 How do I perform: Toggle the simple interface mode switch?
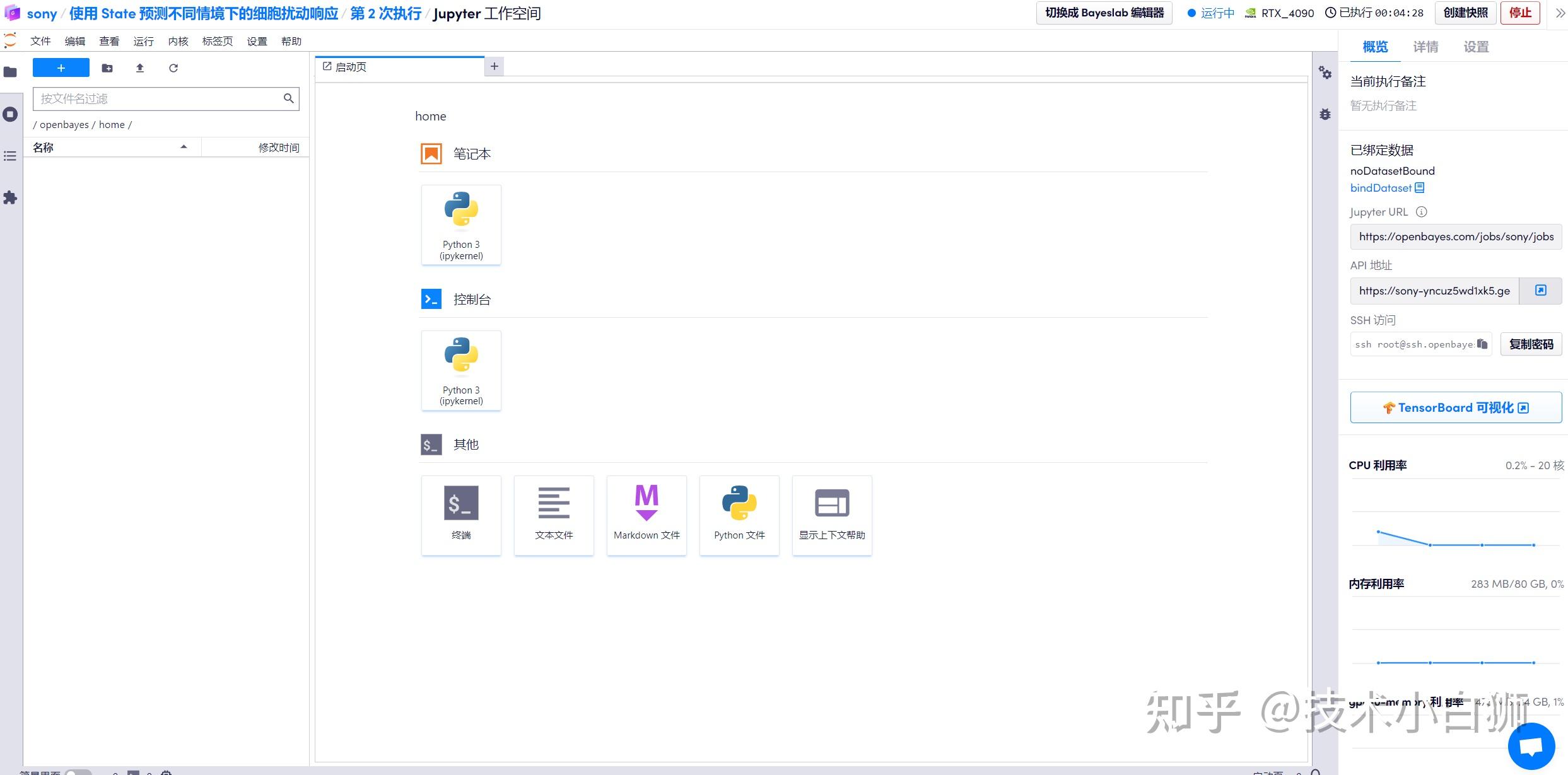coord(78,772)
